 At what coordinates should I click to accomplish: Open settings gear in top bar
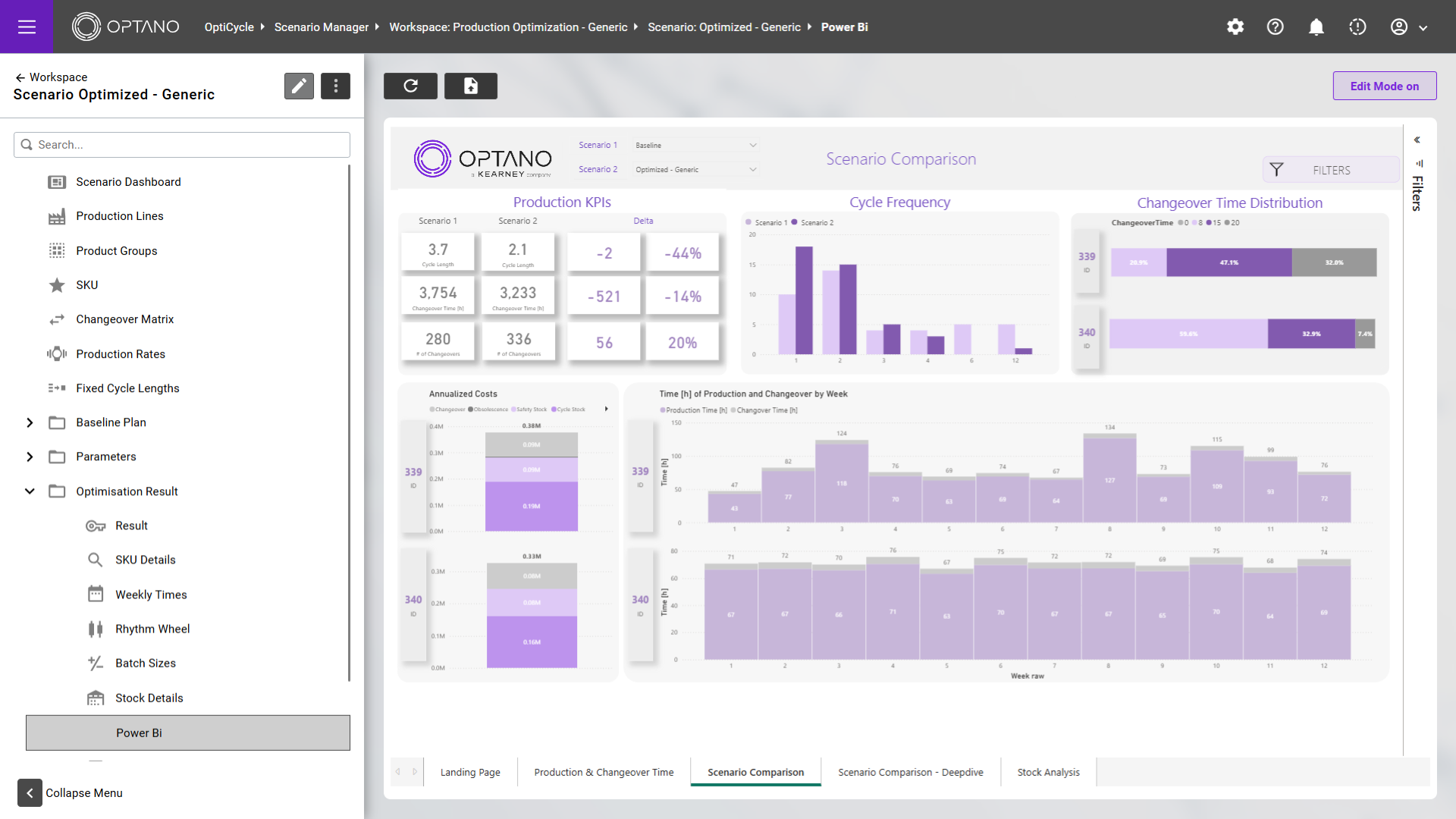1235,27
